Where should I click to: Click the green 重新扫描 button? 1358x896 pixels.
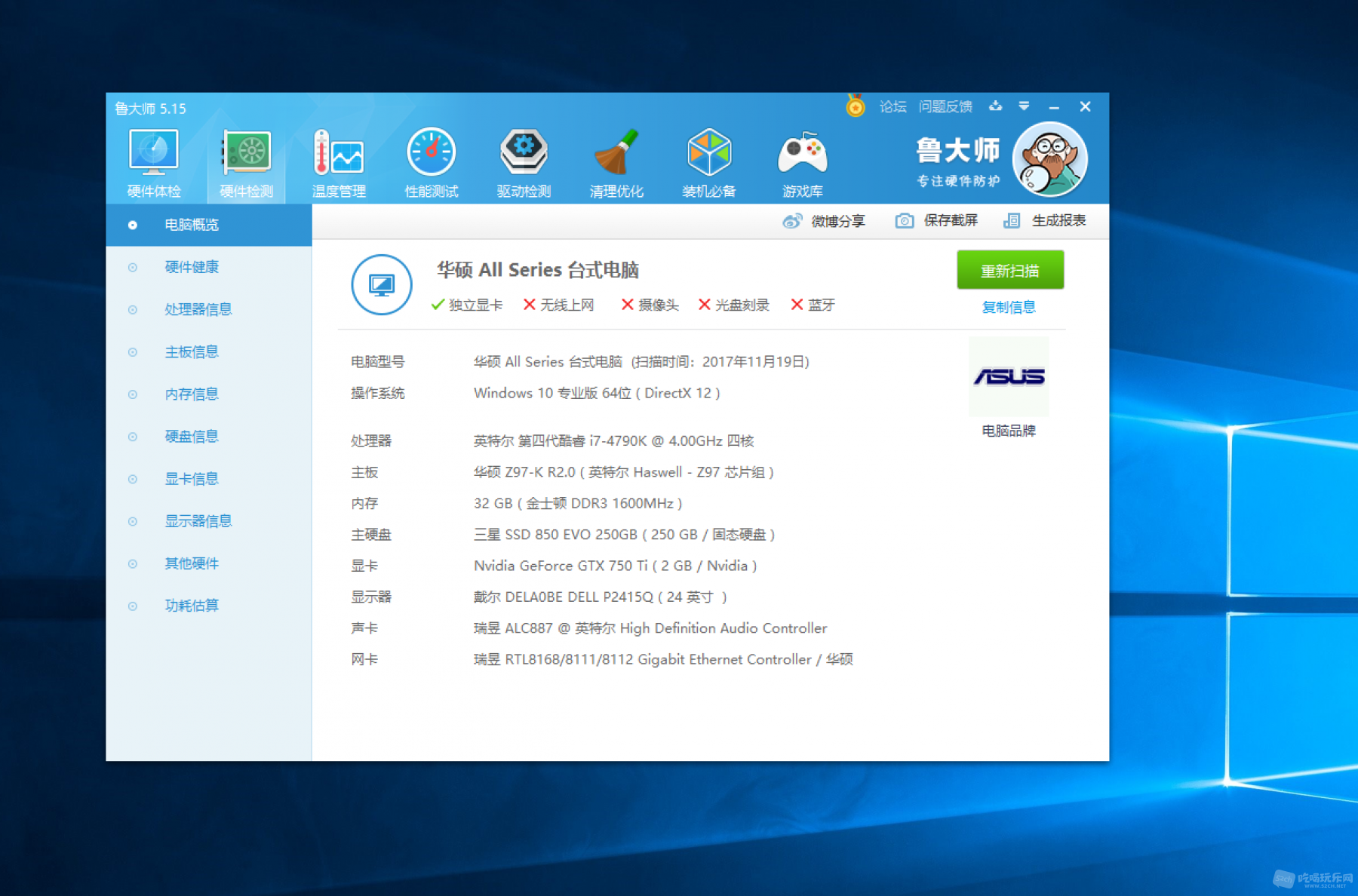coord(1010,270)
